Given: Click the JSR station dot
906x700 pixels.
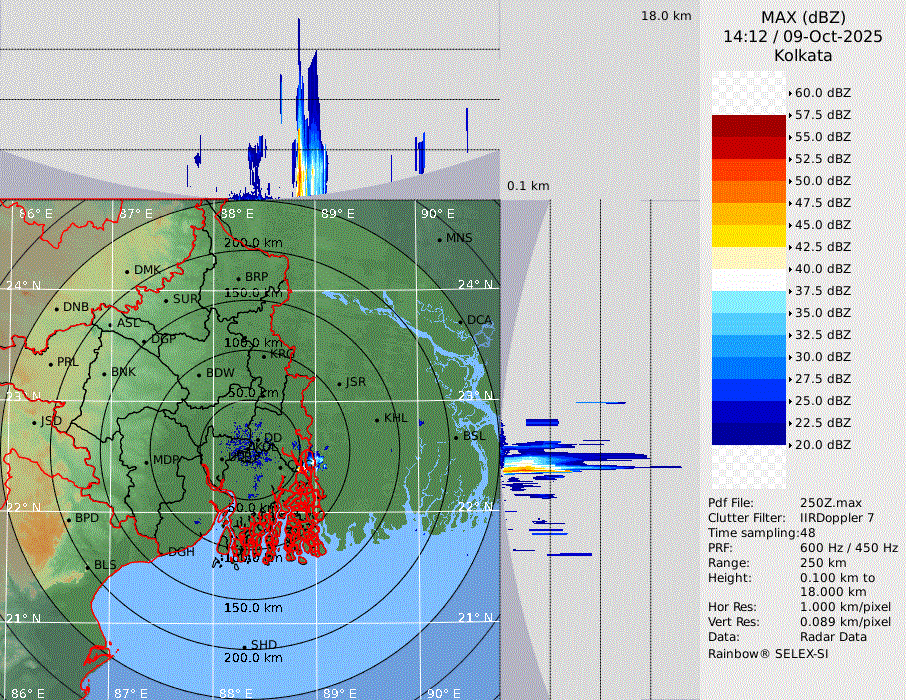Looking at the screenshot, I should coord(338,383).
